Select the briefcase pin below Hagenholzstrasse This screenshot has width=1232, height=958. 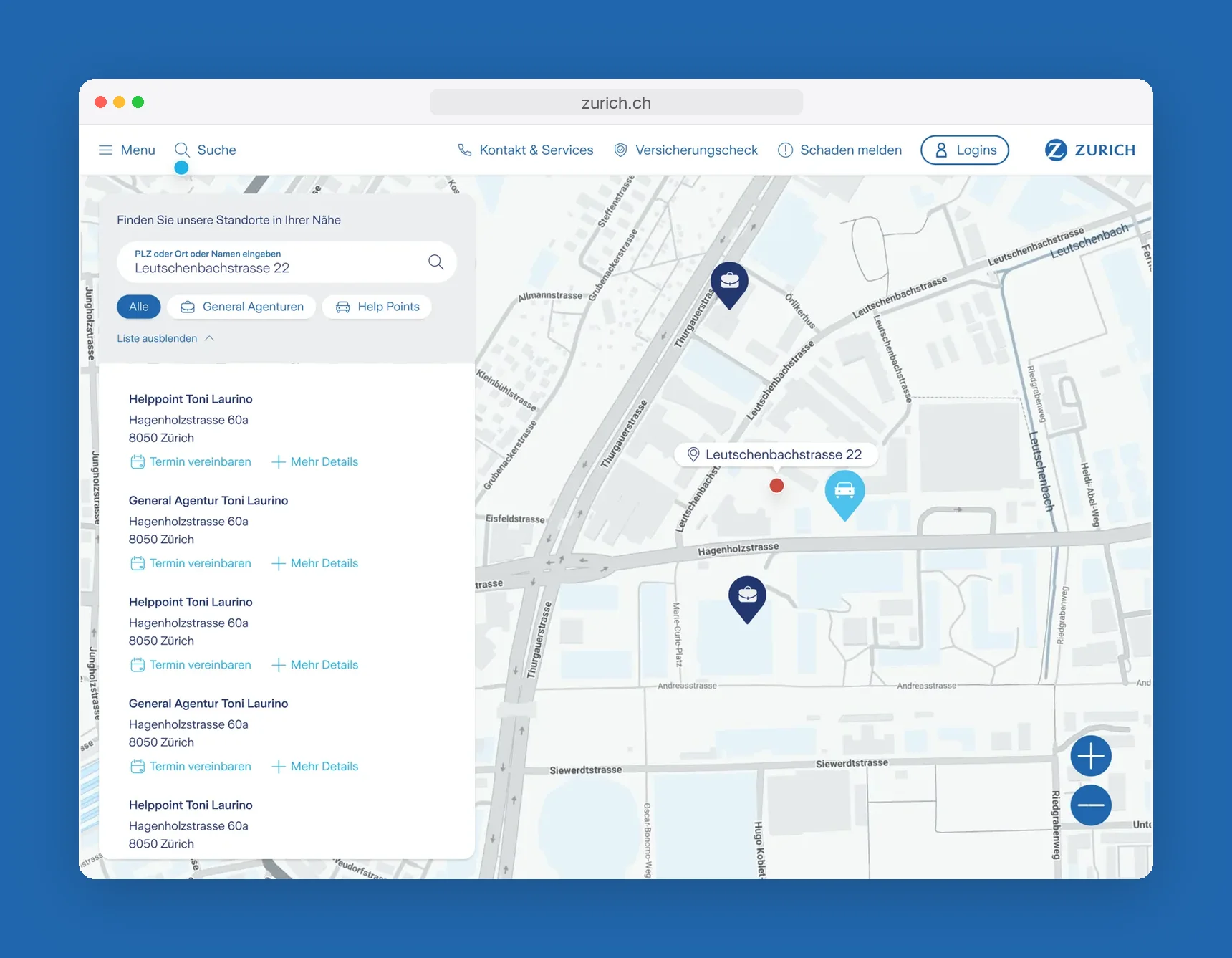pyautogui.click(x=747, y=599)
